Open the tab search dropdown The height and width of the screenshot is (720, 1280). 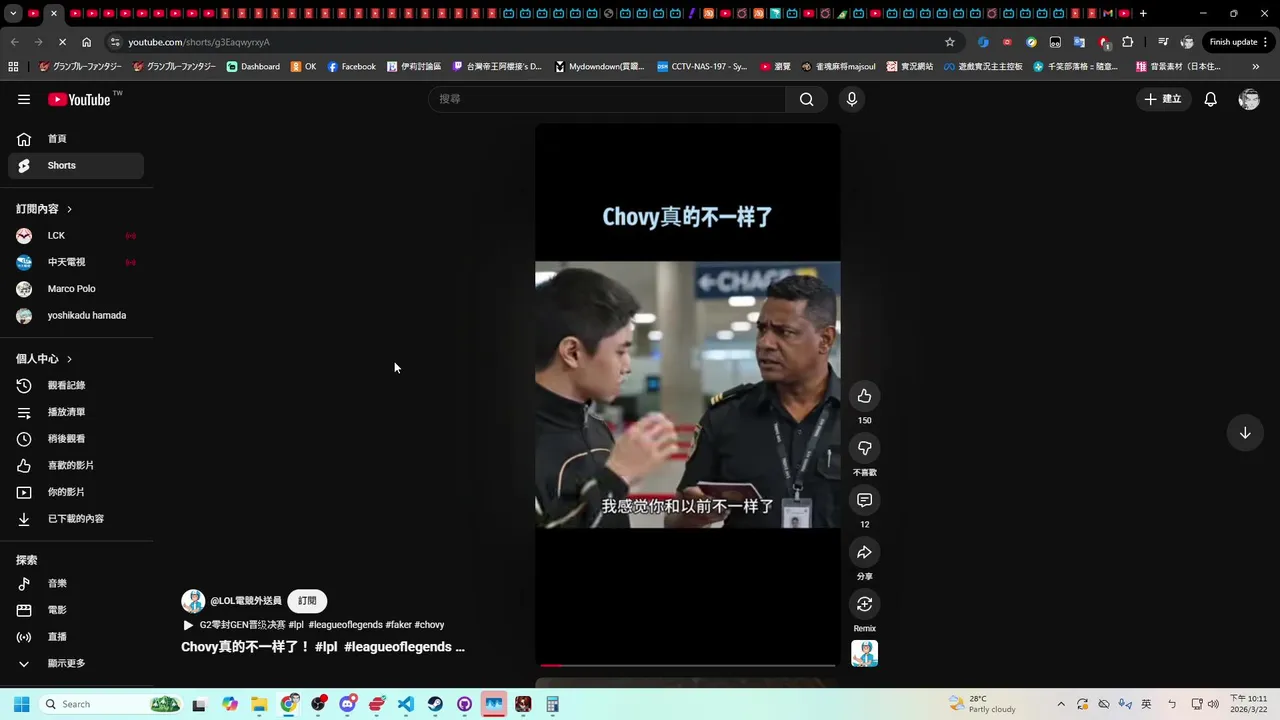[13, 13]
